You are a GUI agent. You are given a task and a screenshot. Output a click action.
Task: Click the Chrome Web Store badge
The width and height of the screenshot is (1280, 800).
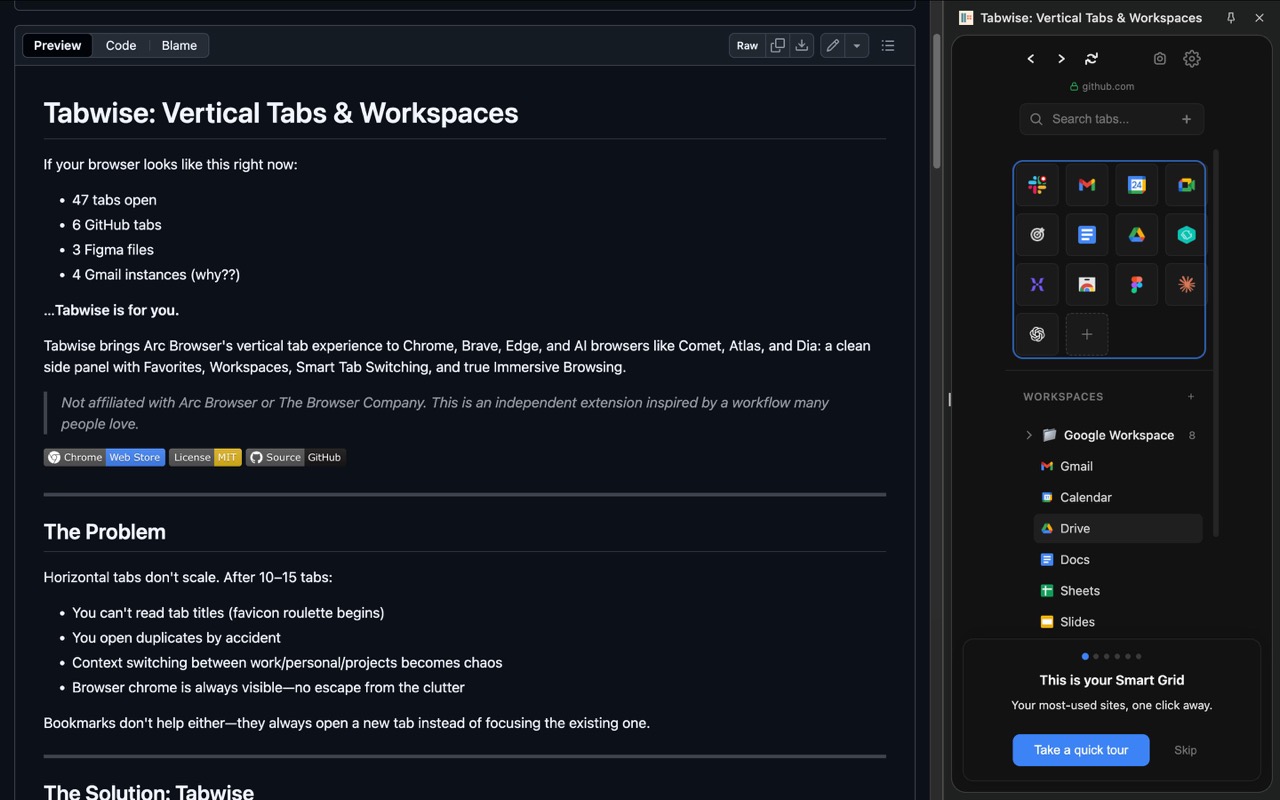pyautogui.click(x=105, y=457)
